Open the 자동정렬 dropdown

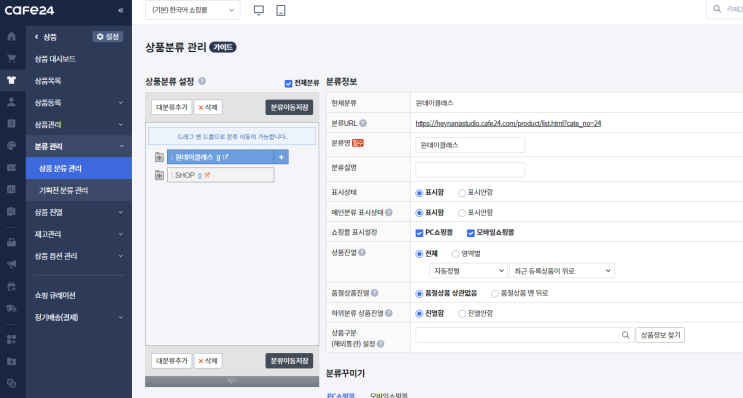click(468, 271)
